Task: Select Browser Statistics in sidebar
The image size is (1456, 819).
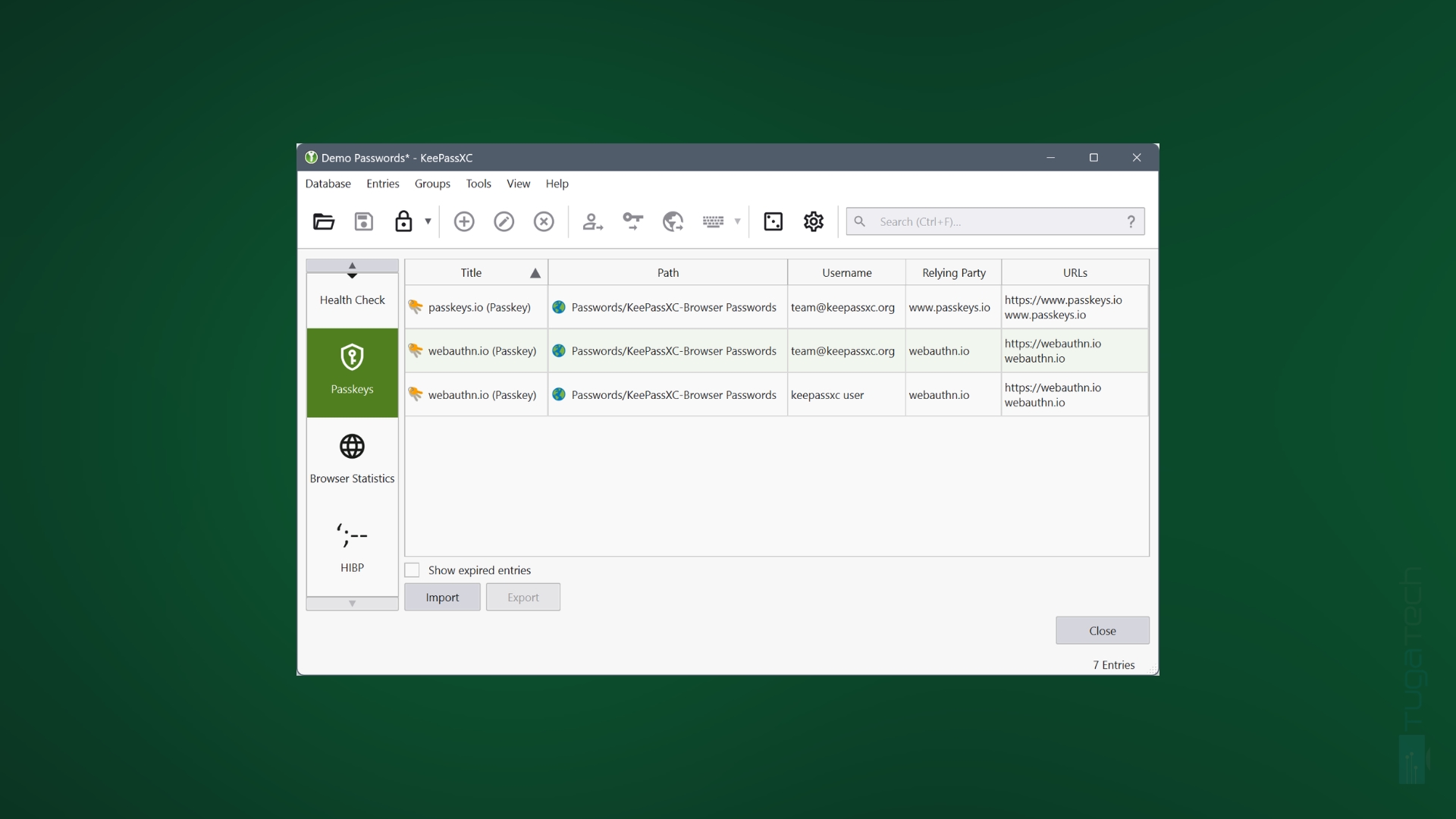Action: tap(352, 460)
